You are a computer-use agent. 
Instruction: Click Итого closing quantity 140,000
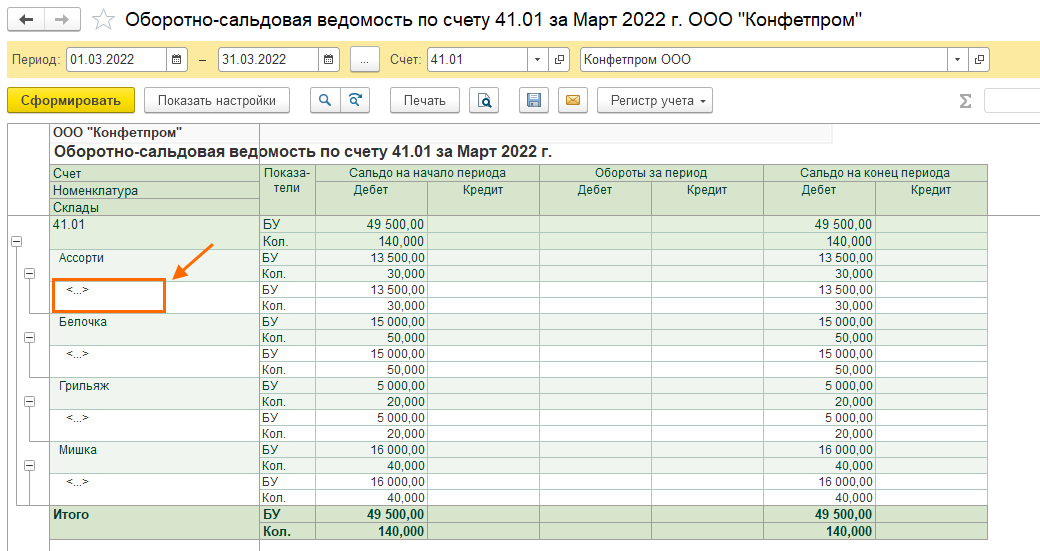click(x=820, y=531)
